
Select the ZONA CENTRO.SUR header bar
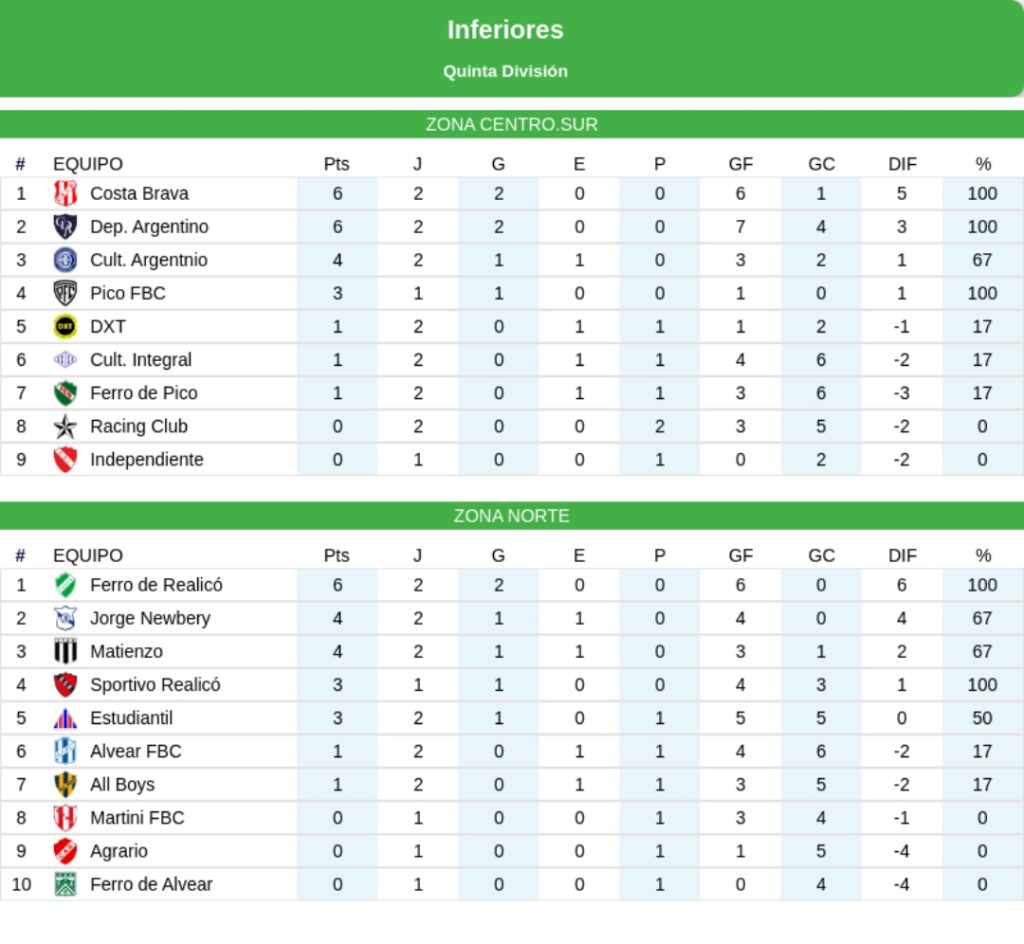[511, 125]
